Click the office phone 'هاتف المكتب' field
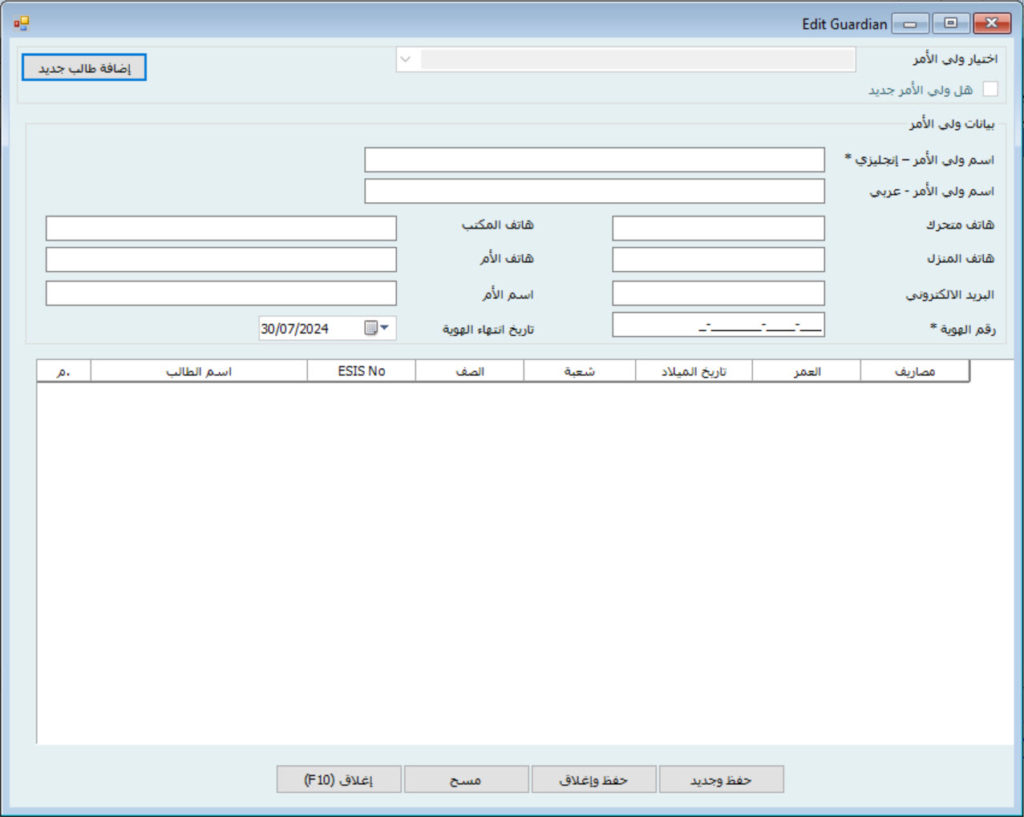 [x=221, y=228]
